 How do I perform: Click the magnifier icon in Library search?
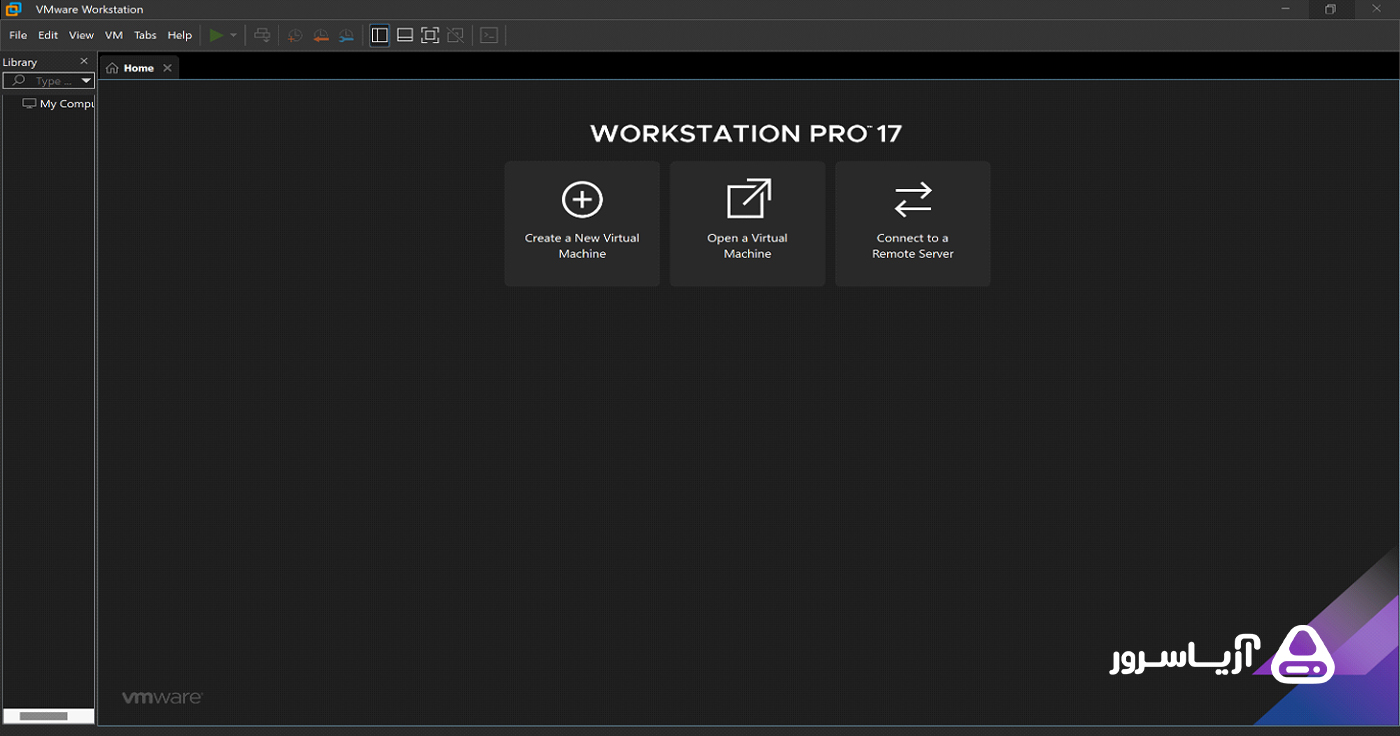(18, 81)
